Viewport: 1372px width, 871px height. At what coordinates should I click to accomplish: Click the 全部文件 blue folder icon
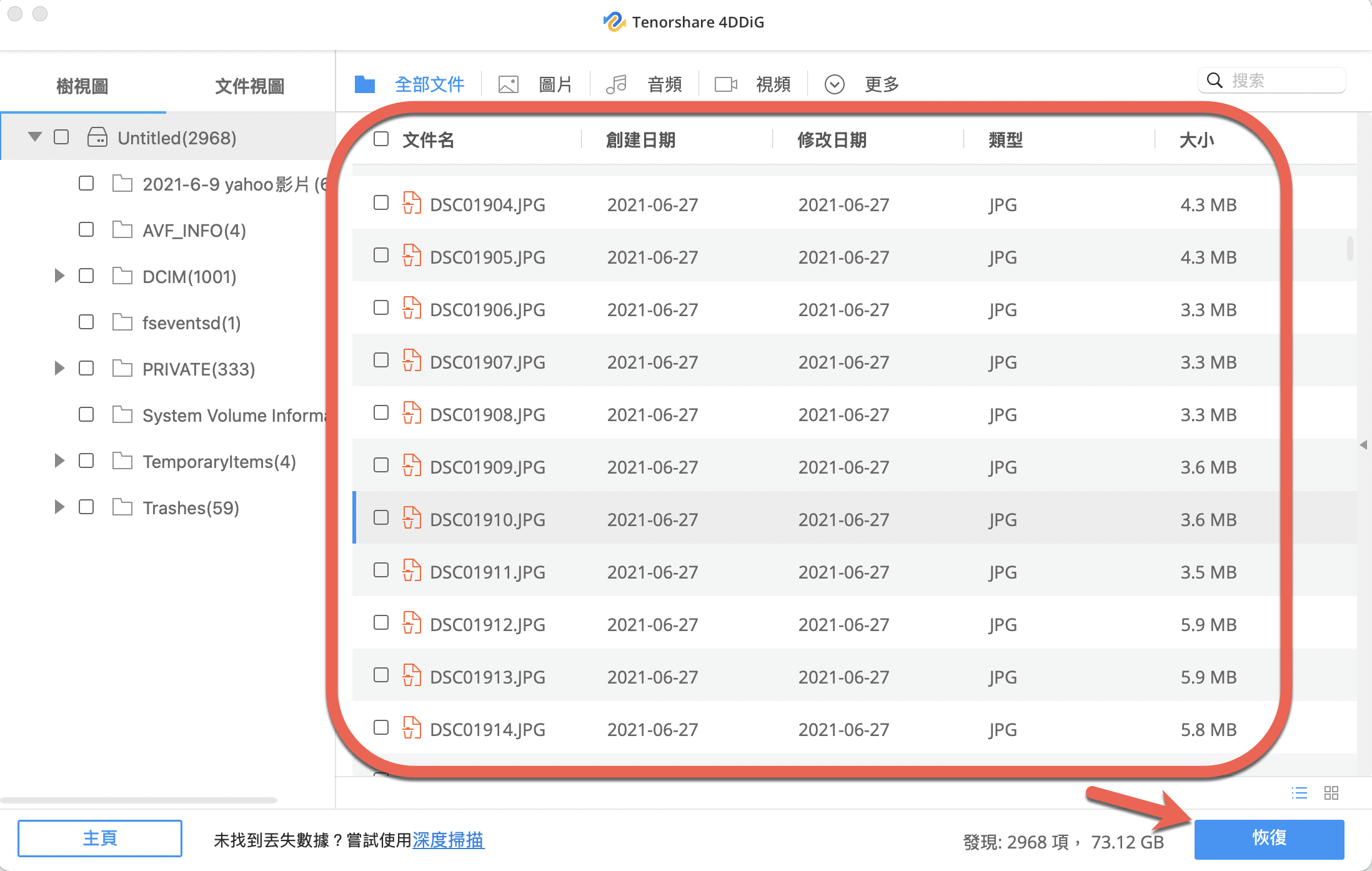tap(365, 84)
